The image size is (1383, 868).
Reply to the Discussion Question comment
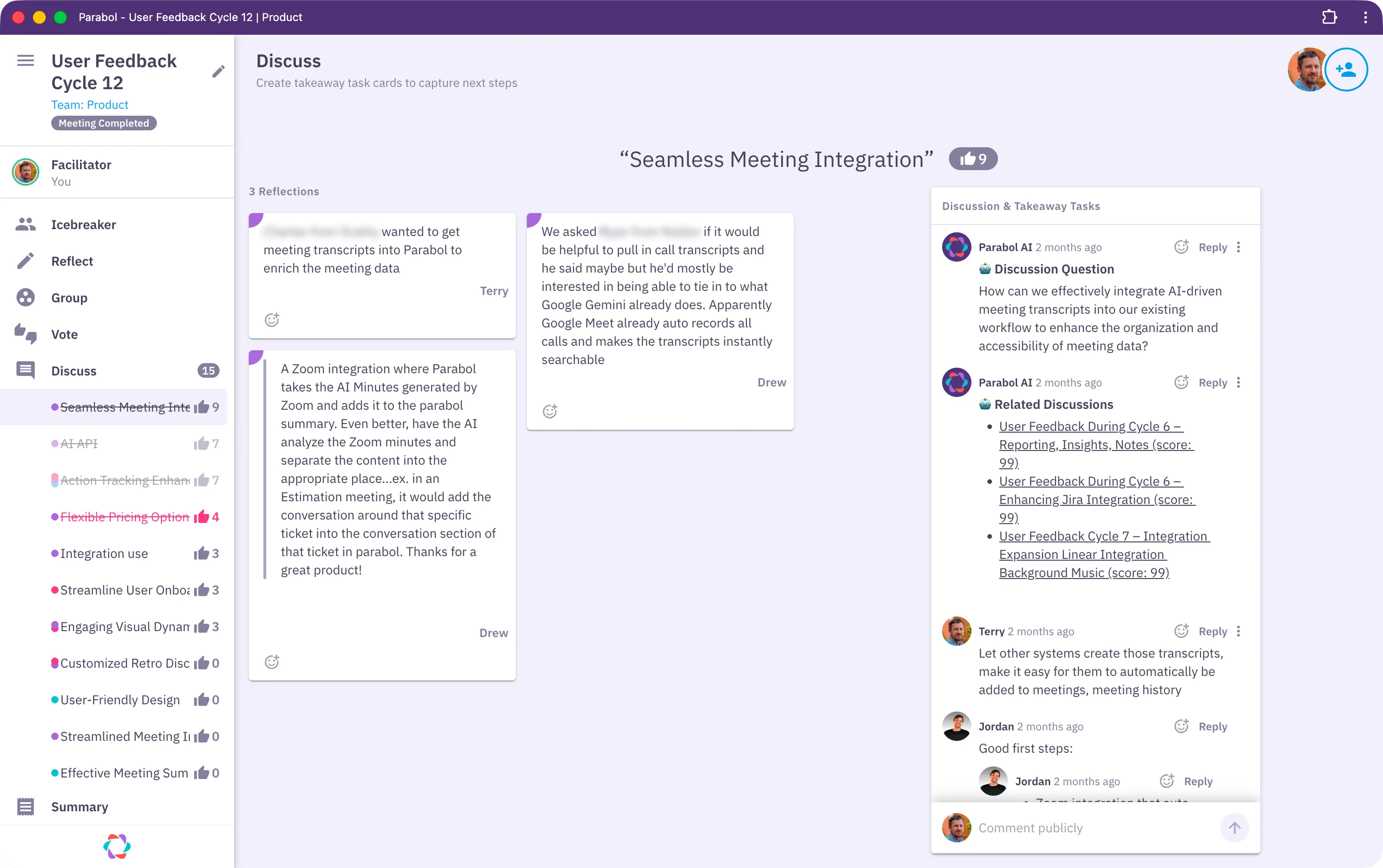click(x=1212, y=247)
